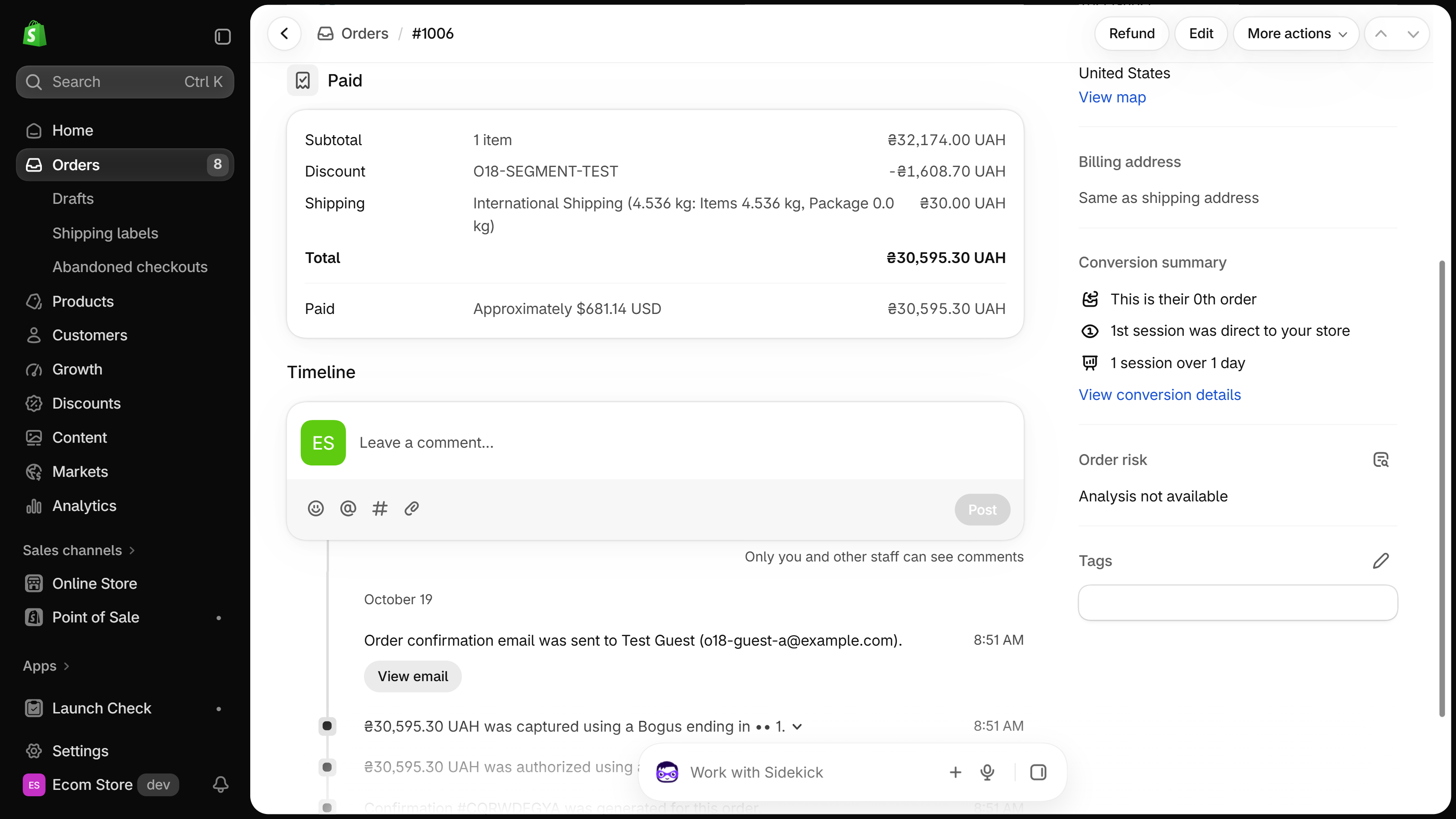This screenshot has width=1456, height=819.
Task: Click the Refund button
Action: pos(1132,33)
